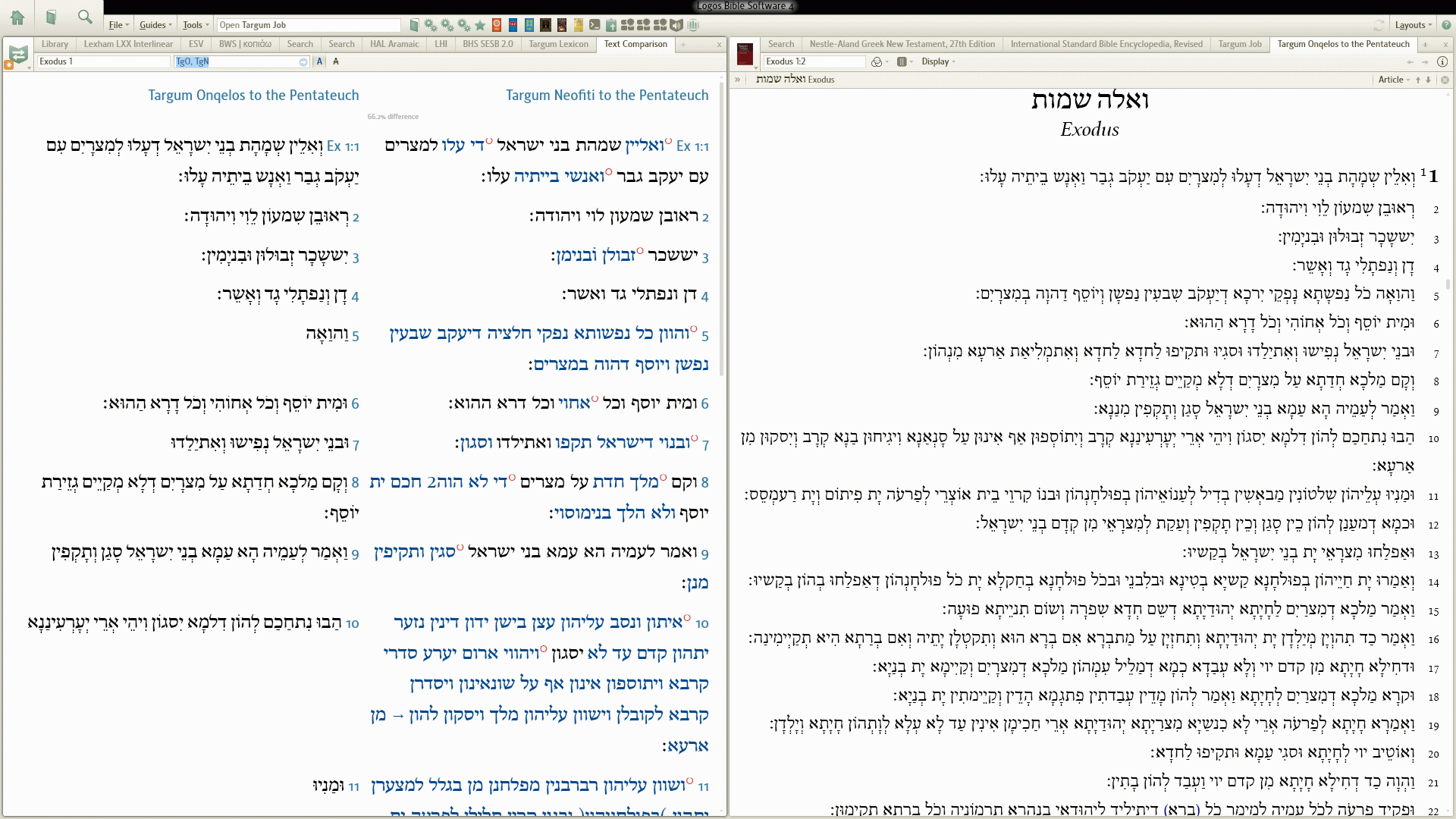Image resolution: width=1456 pixels, height=819 pixels.
Task: Toggle the show differences 'A' button
Action: (x=320, y=61)
